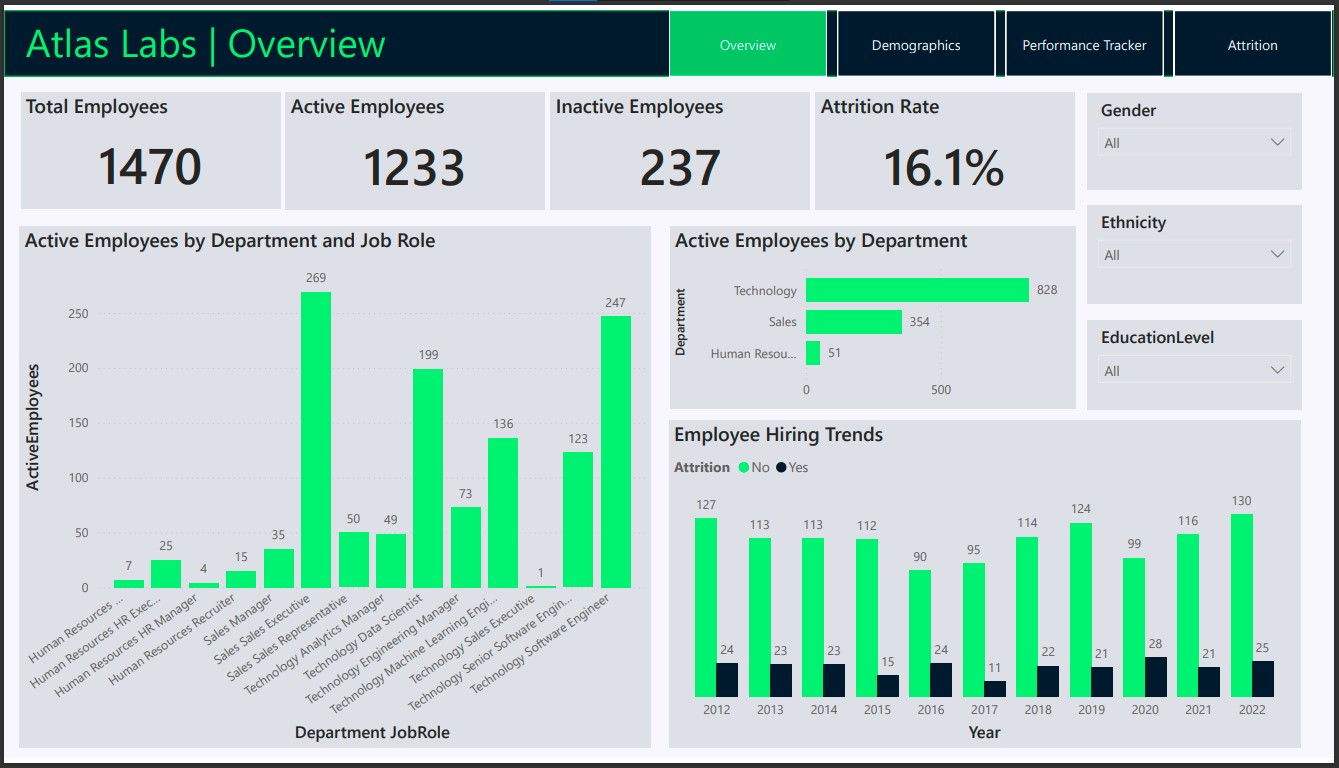
Task: Click the 2014 year axis label
Action: point(824,709)
